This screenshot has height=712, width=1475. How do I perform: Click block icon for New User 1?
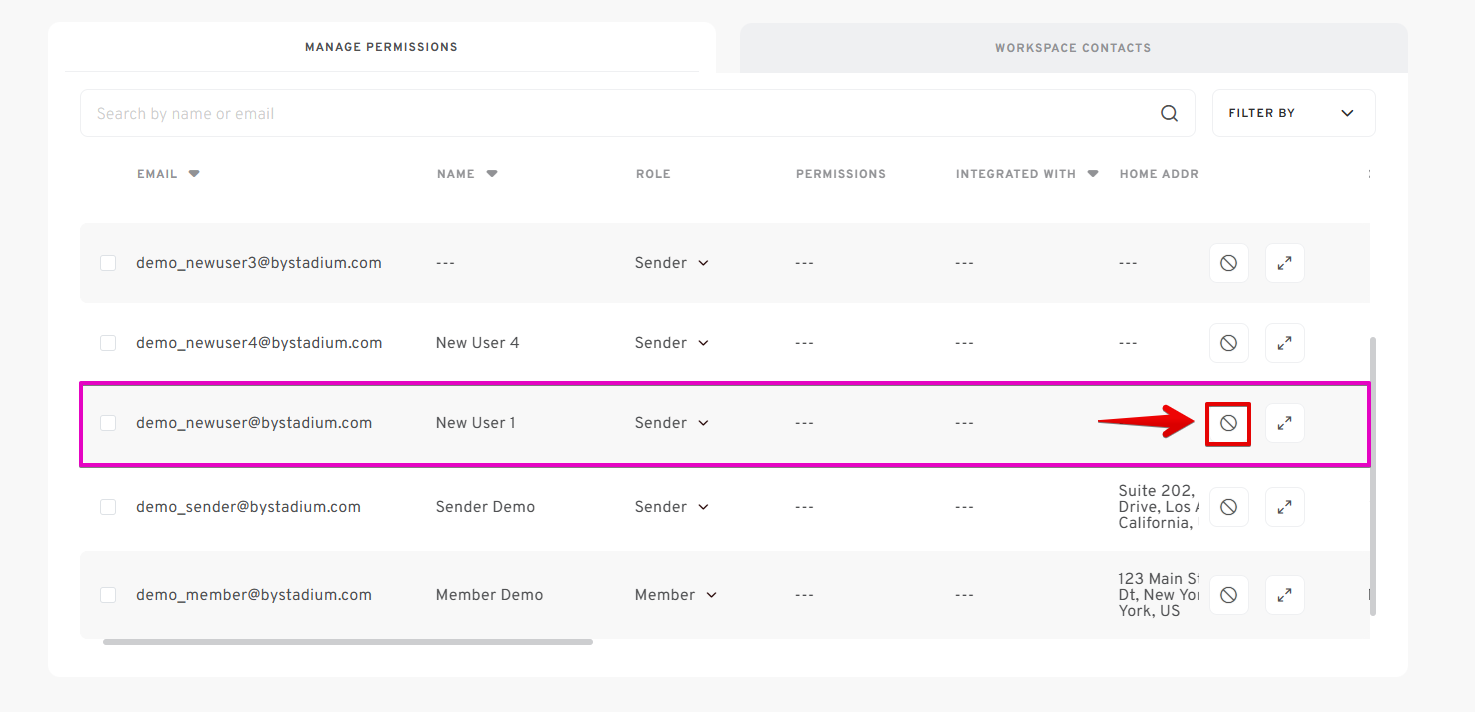click(x=1228, y=423)
